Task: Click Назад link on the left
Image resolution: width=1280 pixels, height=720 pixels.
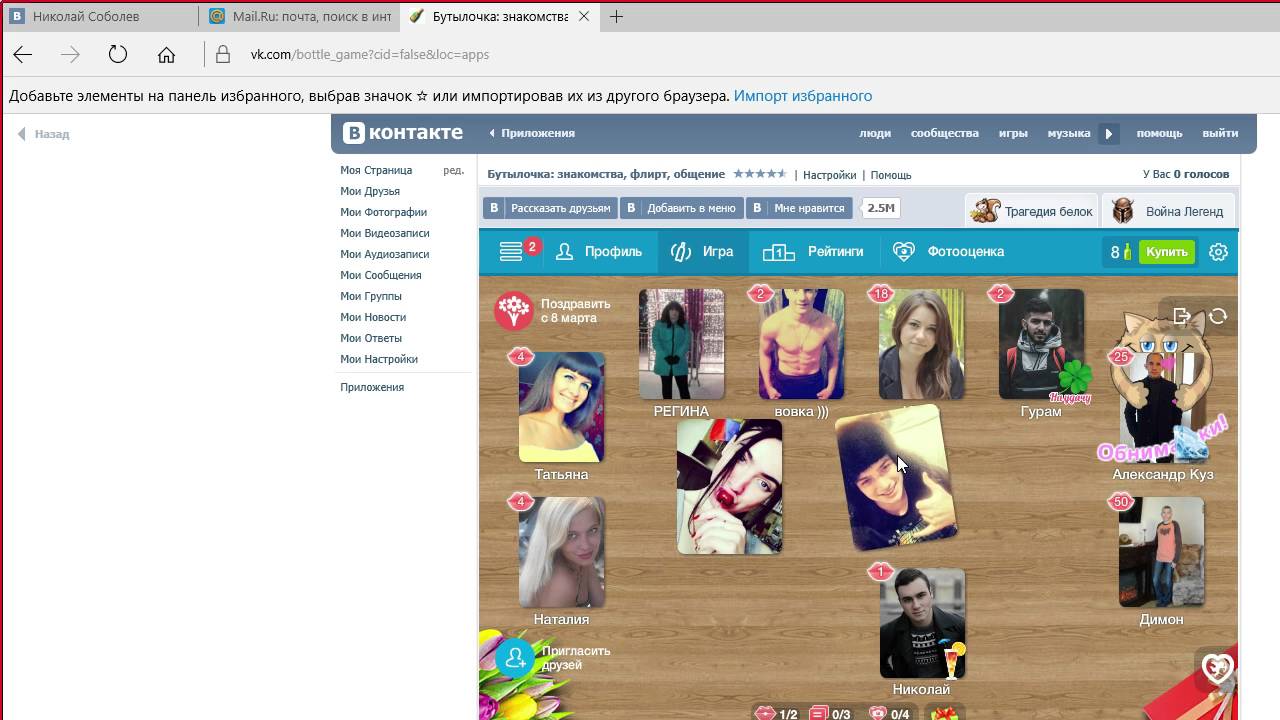Action: (x=43, y=134)
